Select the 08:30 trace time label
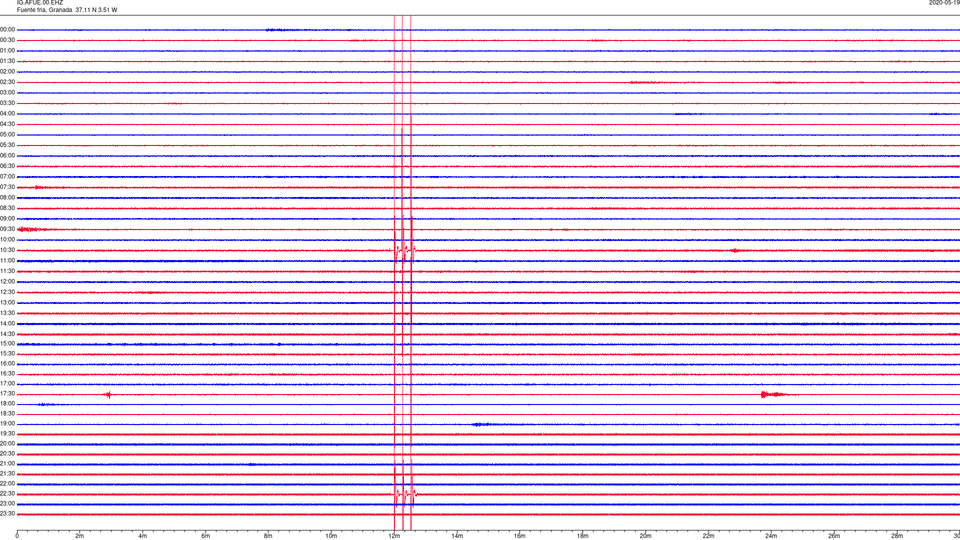This screenshot has width=960, height=540. pos(8,208)
